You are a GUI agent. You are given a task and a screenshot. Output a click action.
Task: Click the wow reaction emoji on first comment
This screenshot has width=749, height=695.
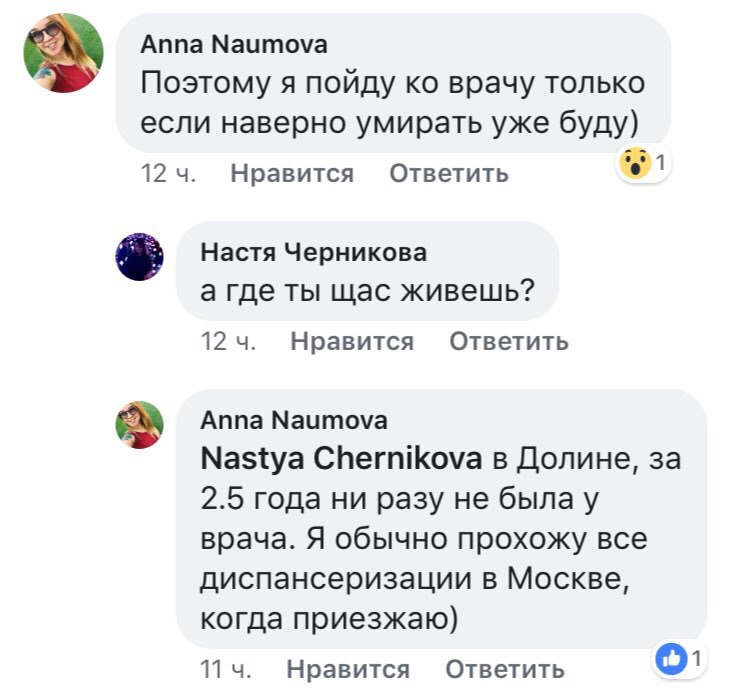click(636, 163)
